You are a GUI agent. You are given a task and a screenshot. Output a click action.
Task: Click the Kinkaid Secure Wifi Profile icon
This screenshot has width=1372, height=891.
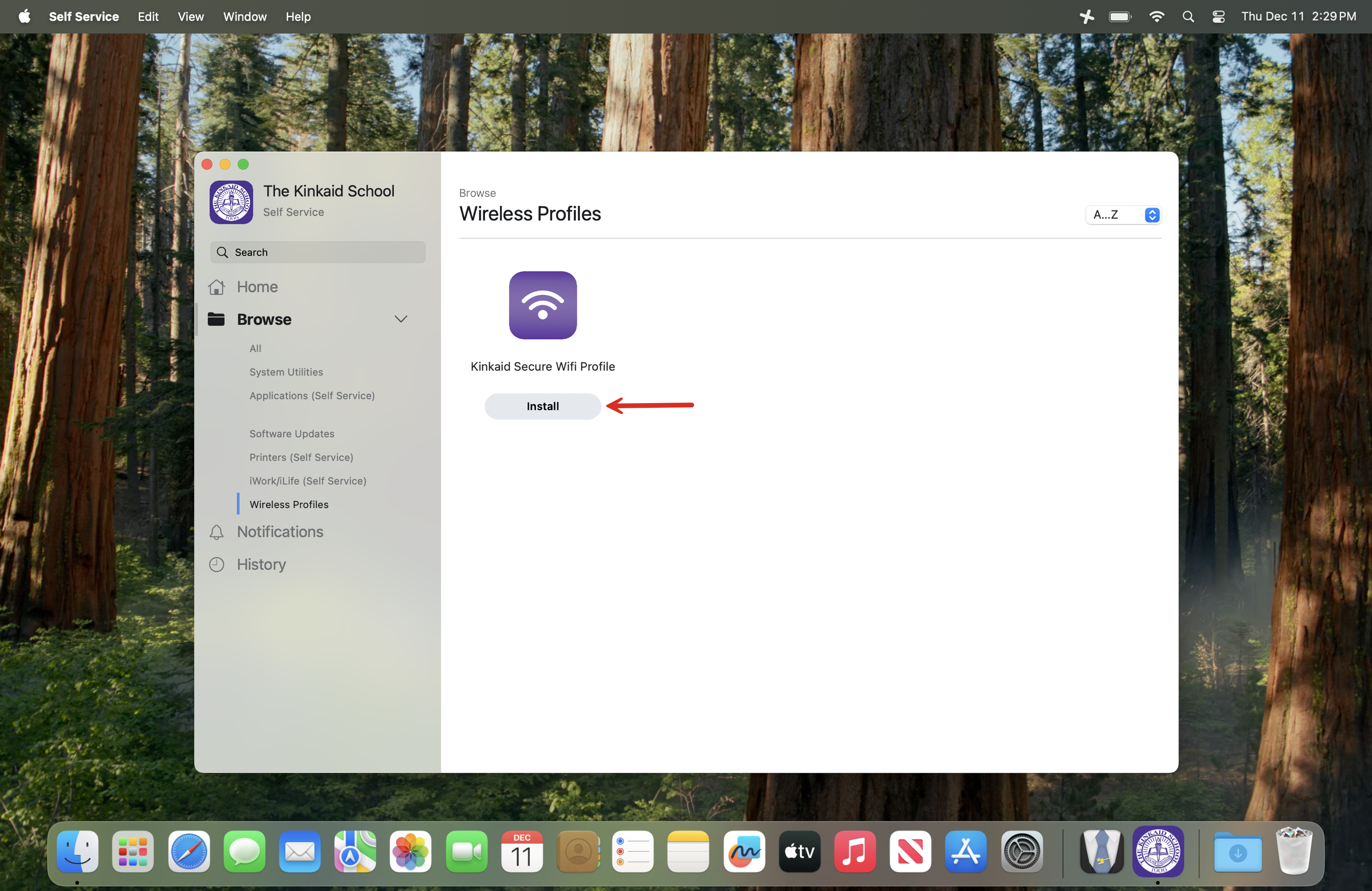(x=543, y=305)
